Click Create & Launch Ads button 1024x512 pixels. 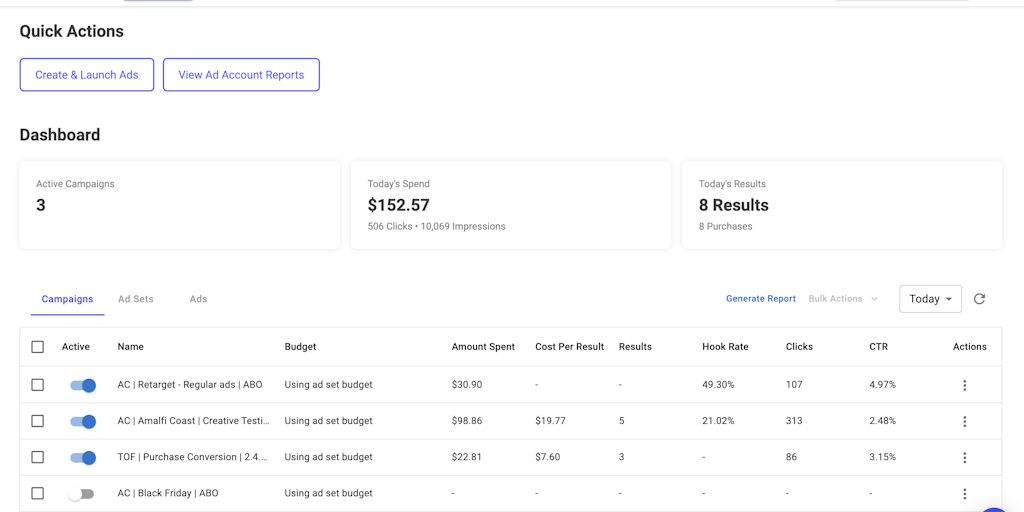87,75
